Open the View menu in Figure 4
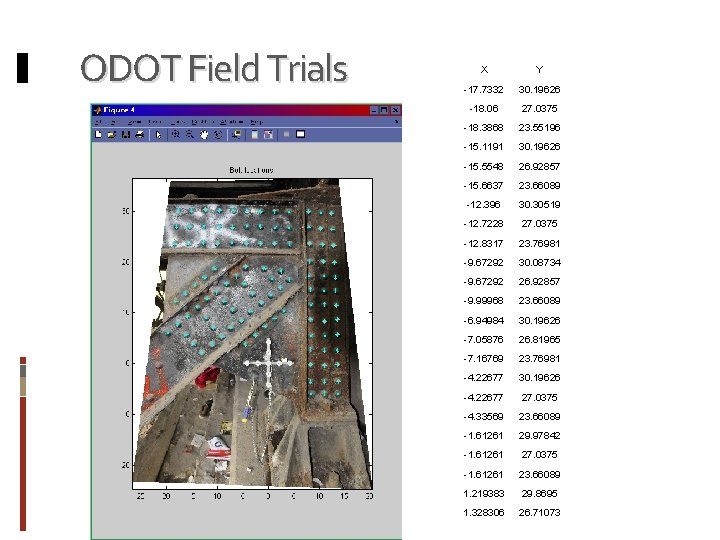This screenshot has height=540, width=720. click(x=135, y=122)
